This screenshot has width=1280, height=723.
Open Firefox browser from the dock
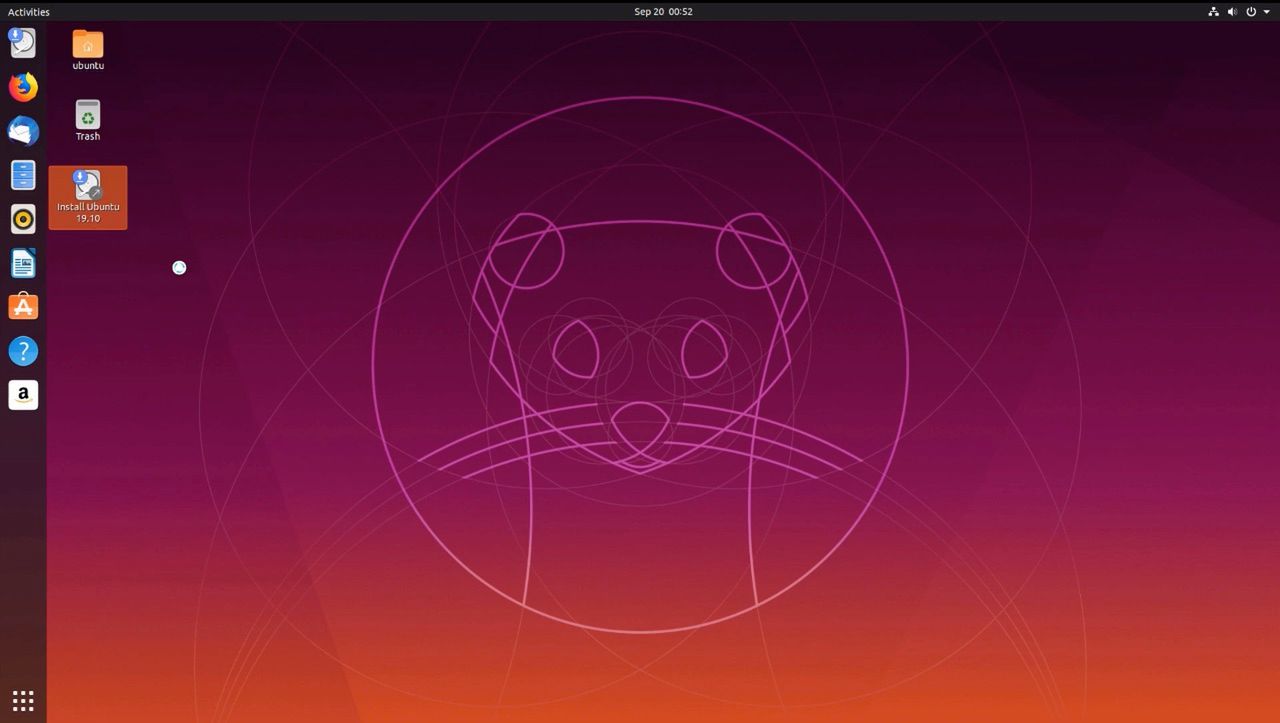point(23,87)
